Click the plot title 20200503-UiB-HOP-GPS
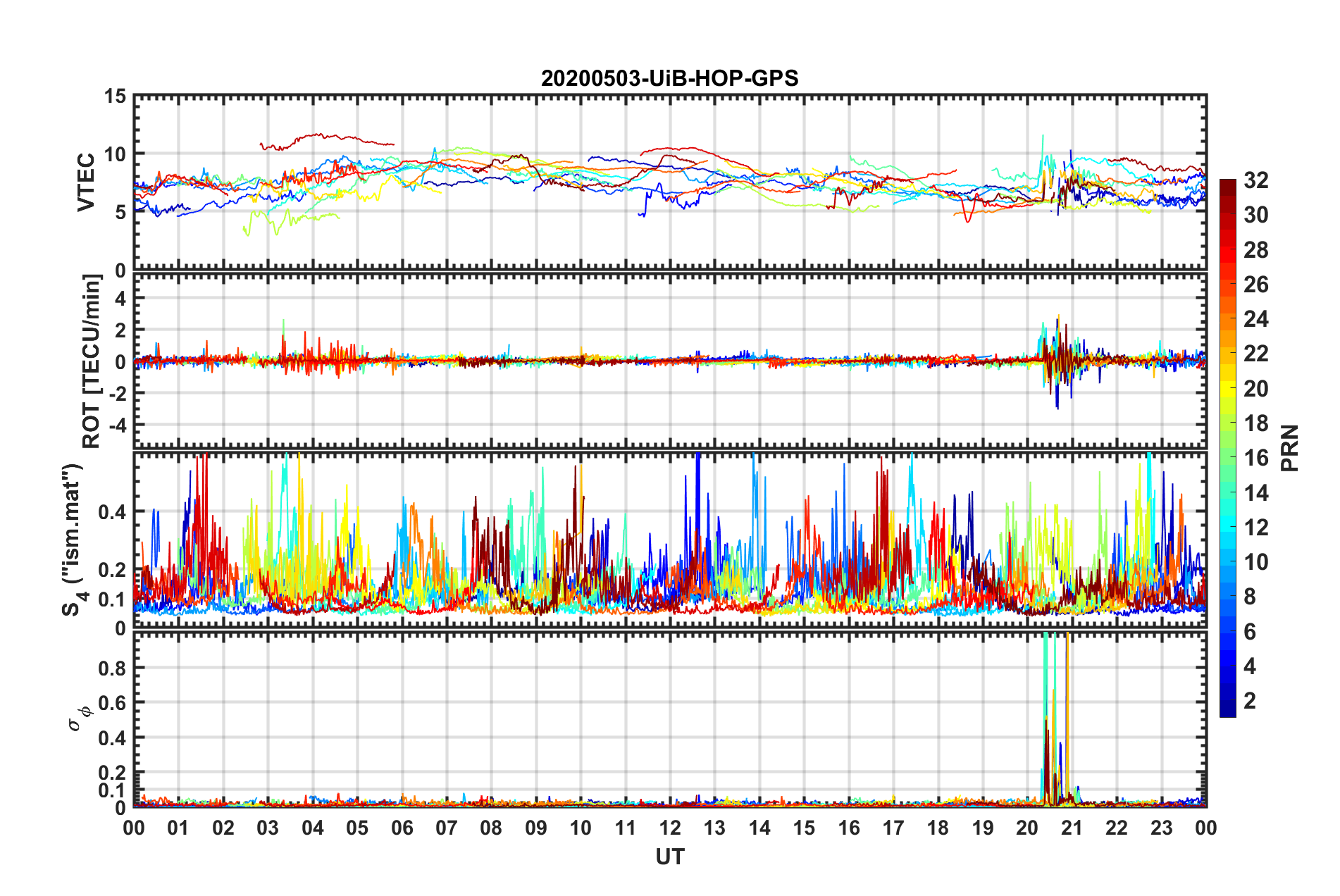The height and width of the screenshot is (896, 1340). point(669,78)
